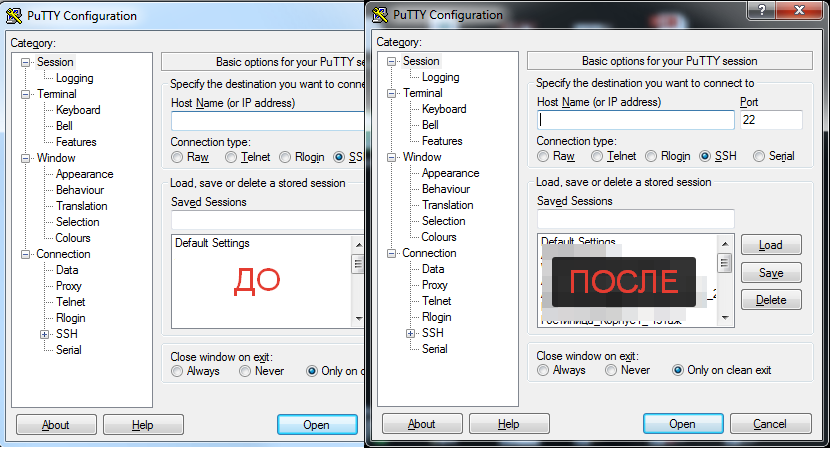830x449 pixels.
Task: Select Logging in left category tree
Action: [75, 78]
